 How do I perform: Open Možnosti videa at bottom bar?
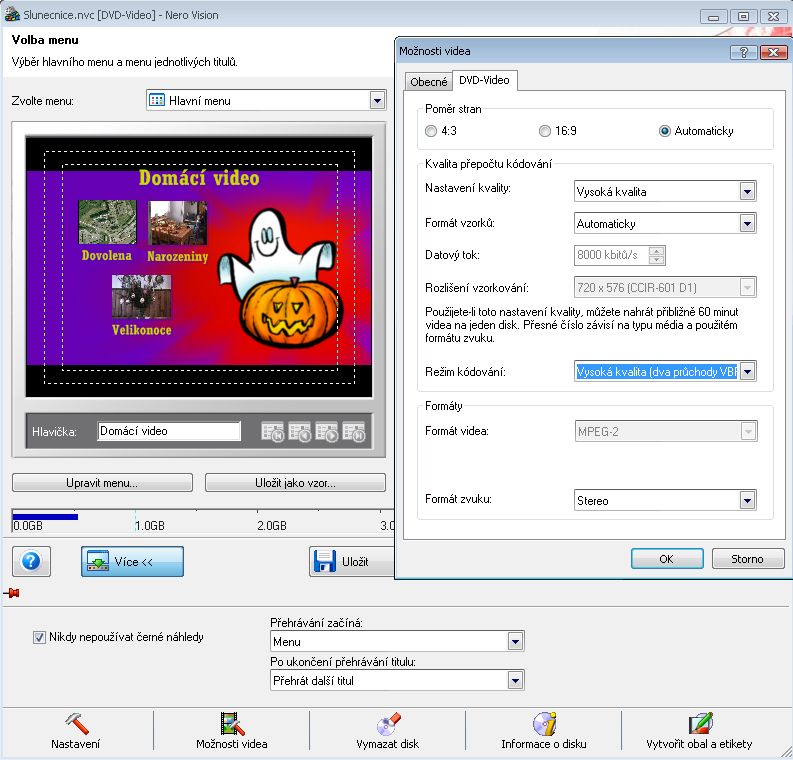coord(232,731)
